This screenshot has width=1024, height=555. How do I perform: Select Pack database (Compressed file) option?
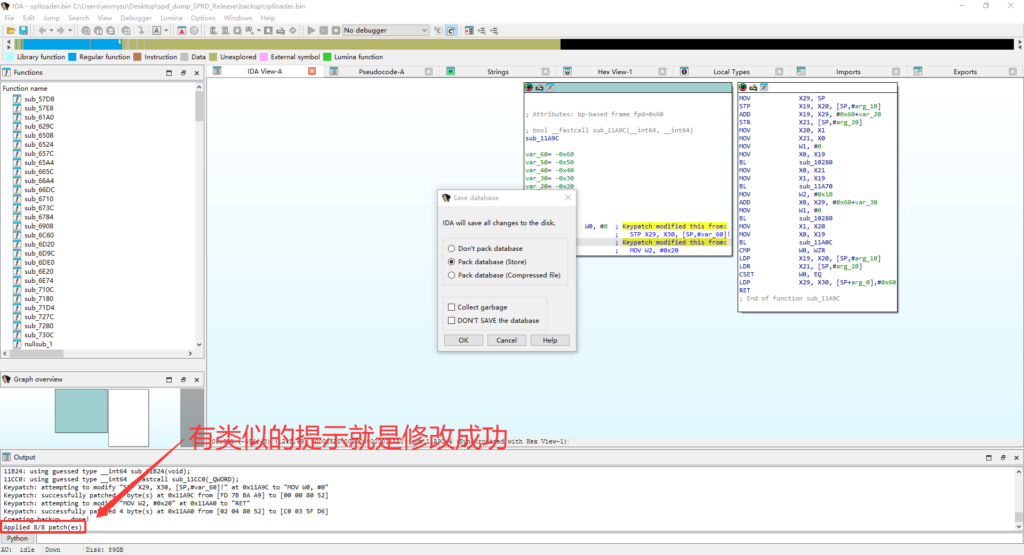(504, 276)
